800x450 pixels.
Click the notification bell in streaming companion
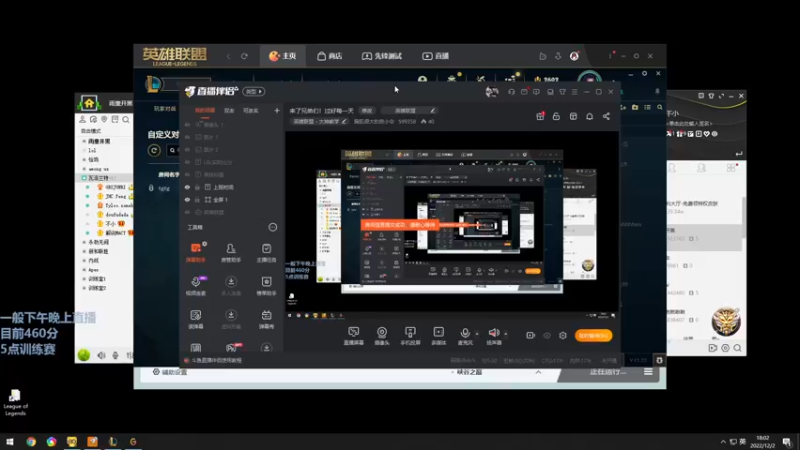[x=589, y=116]
